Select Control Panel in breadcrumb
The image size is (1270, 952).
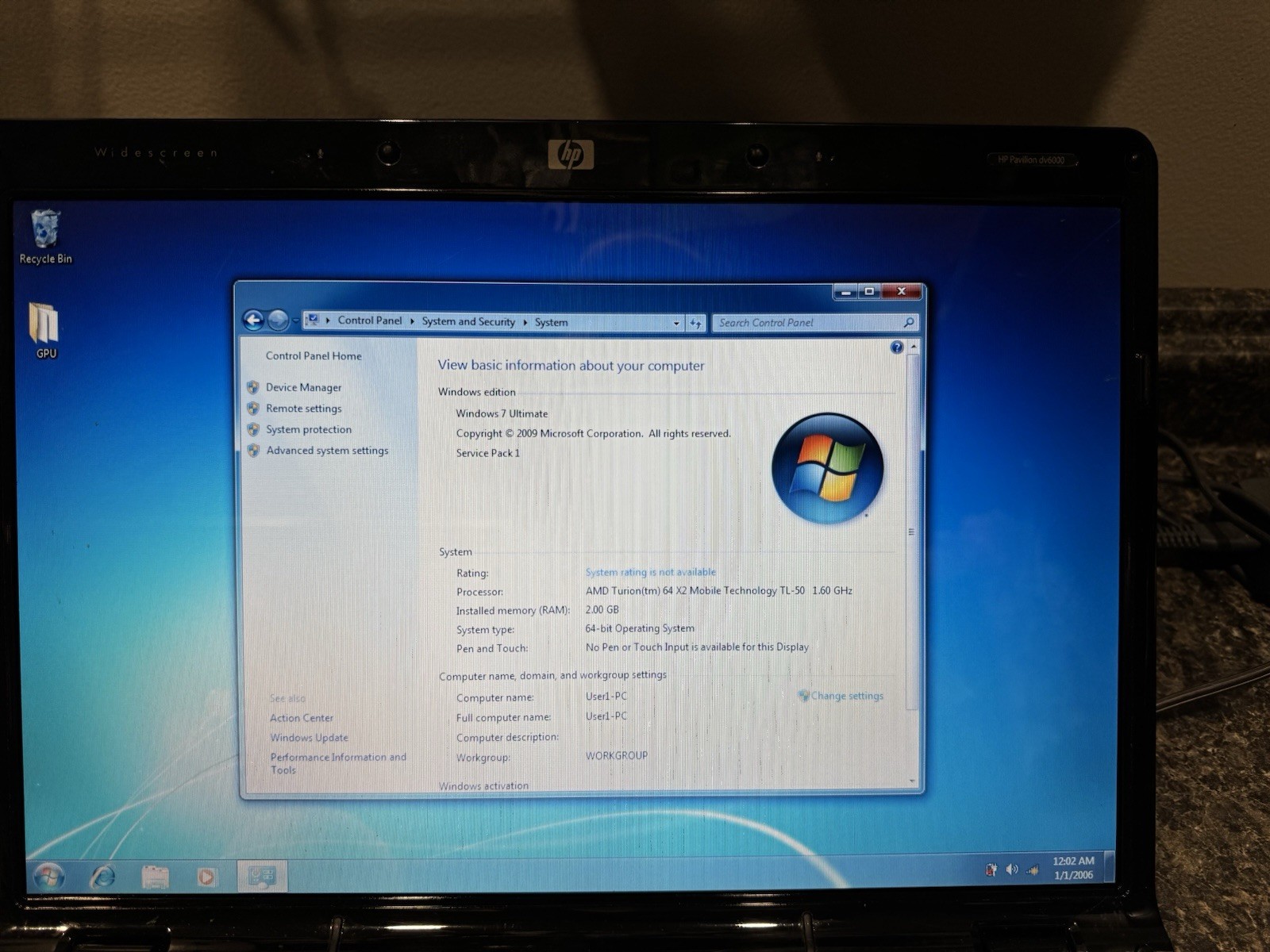(x=370, y=321)
